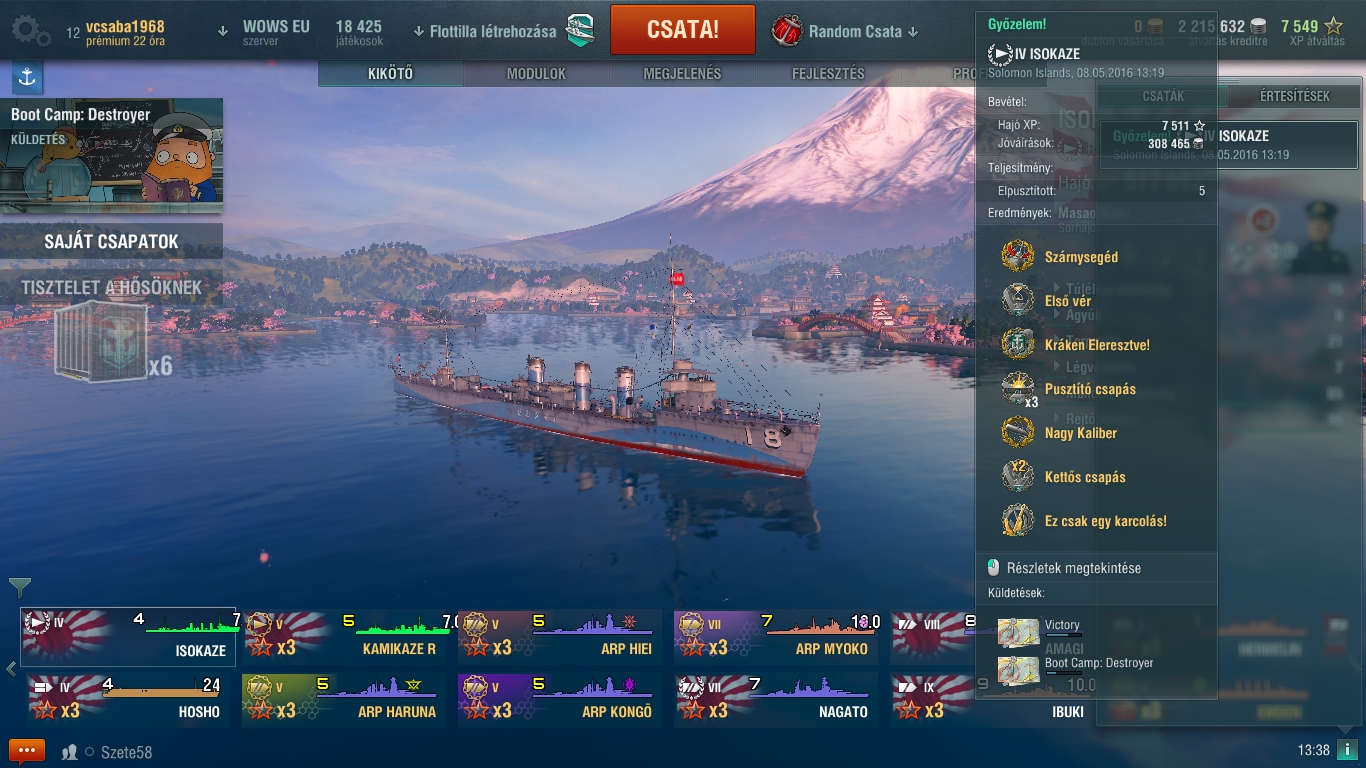Open the settings gear menu
This screenshot has height=768, width=1366.
pos(30,31)
